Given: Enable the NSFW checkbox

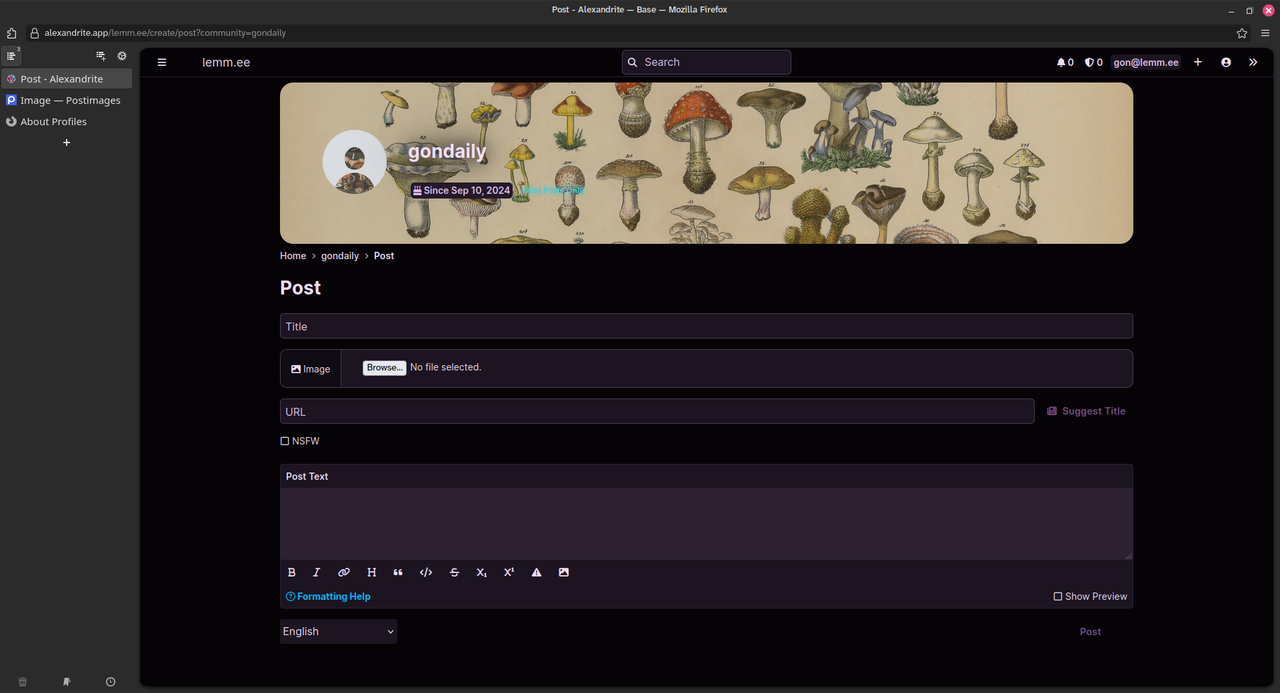Looking at the screenshot, I should [x=285, y=441].
